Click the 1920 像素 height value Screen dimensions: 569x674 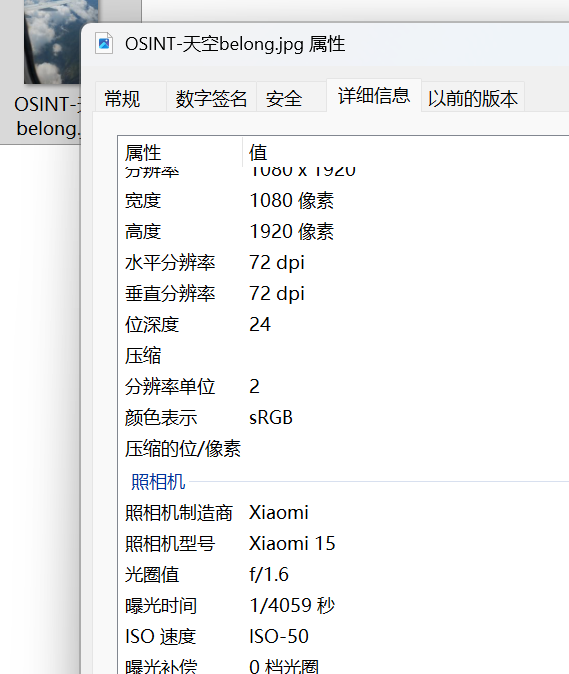[291, 232]
